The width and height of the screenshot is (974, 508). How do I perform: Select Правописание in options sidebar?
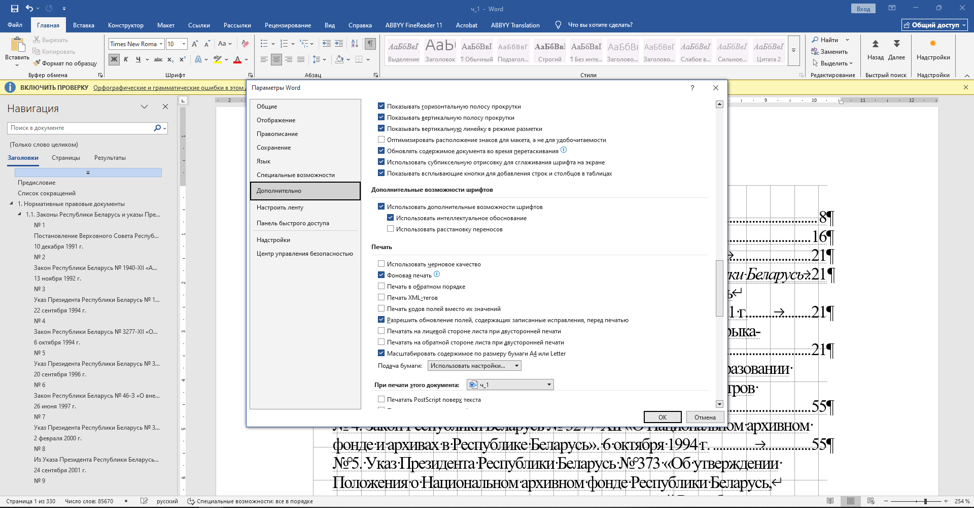(277, 134)
